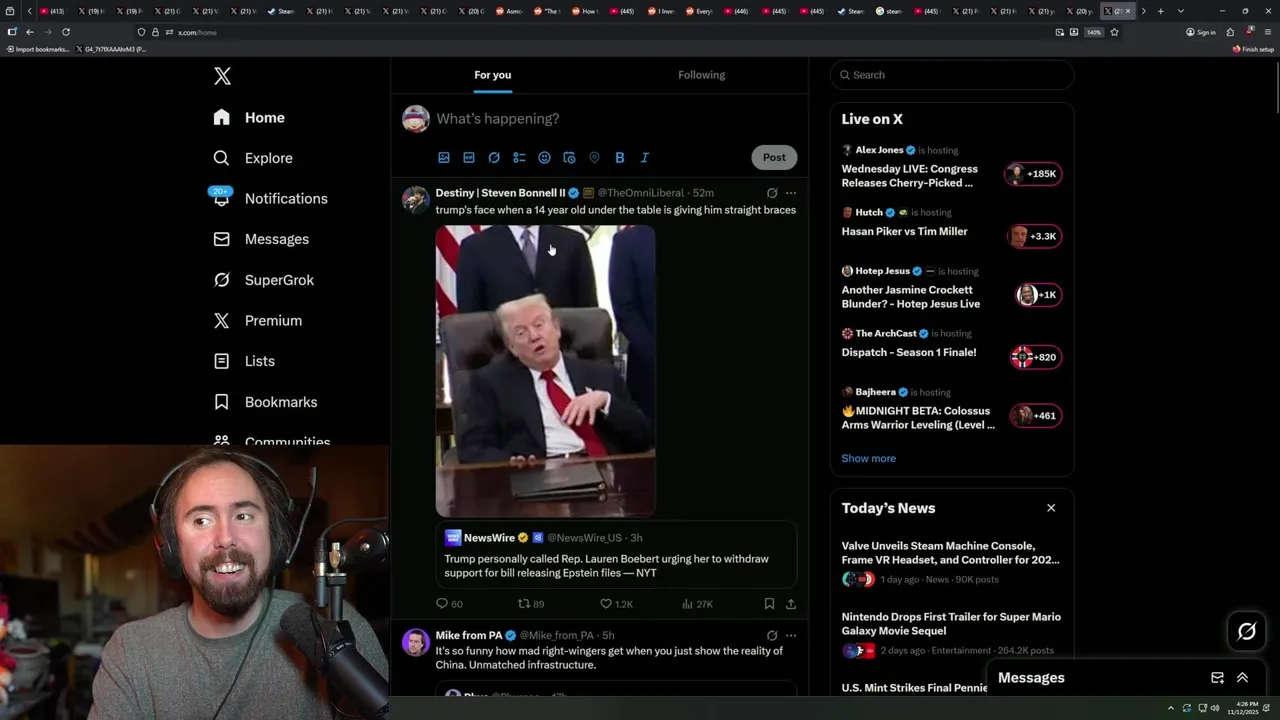
Task: Click Show more under Live on X
Action: coord(869,458)
